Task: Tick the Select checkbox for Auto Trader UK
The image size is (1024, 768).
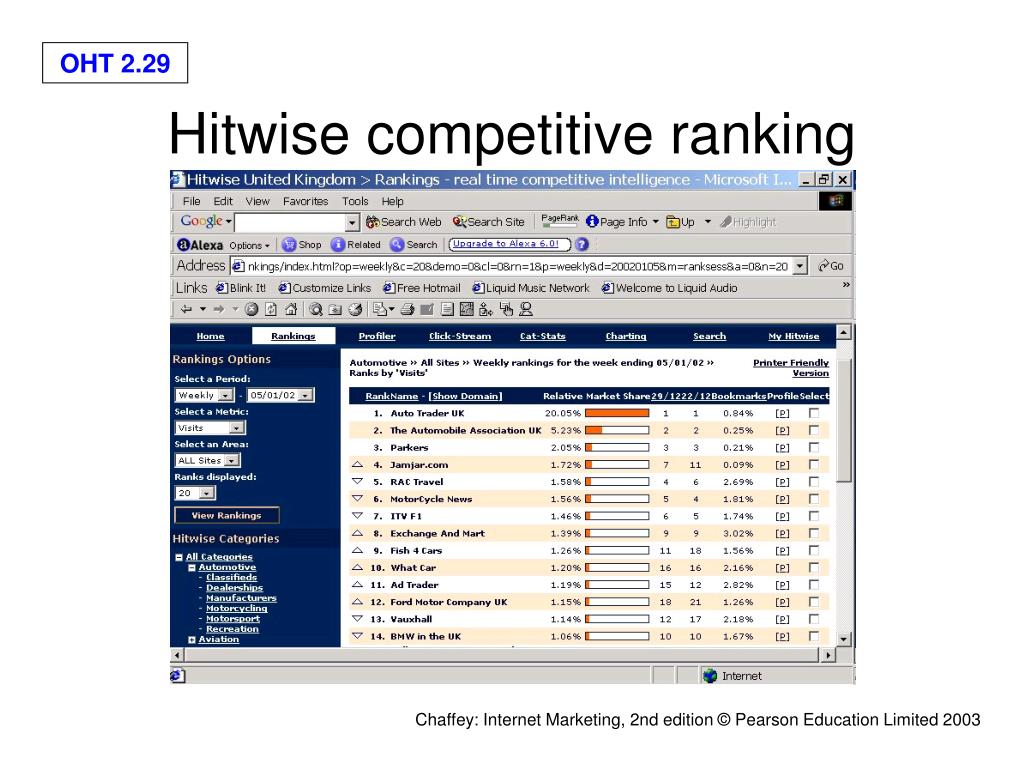Action: pos(814,413)
